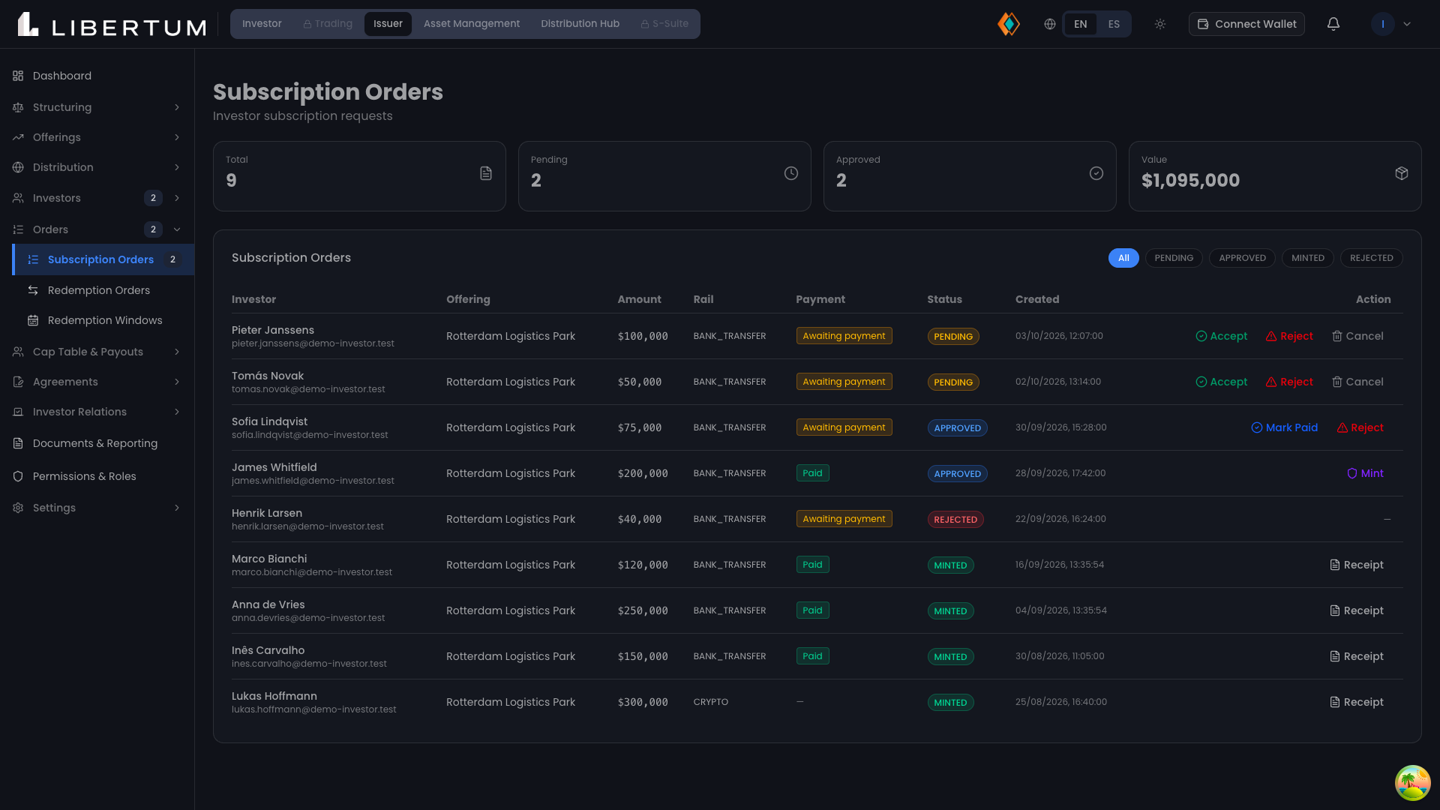Screen dimensions: 1440x810
Task: Filter orders by MINTED
Action: (1307, 258)
